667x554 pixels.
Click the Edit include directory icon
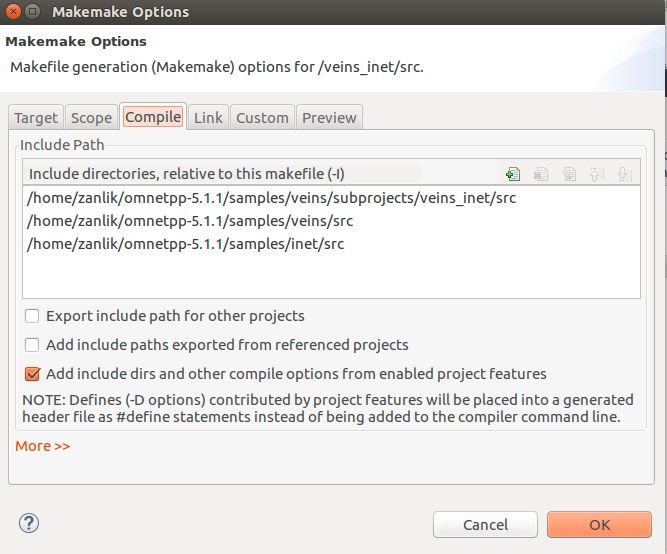click(569, 173)
